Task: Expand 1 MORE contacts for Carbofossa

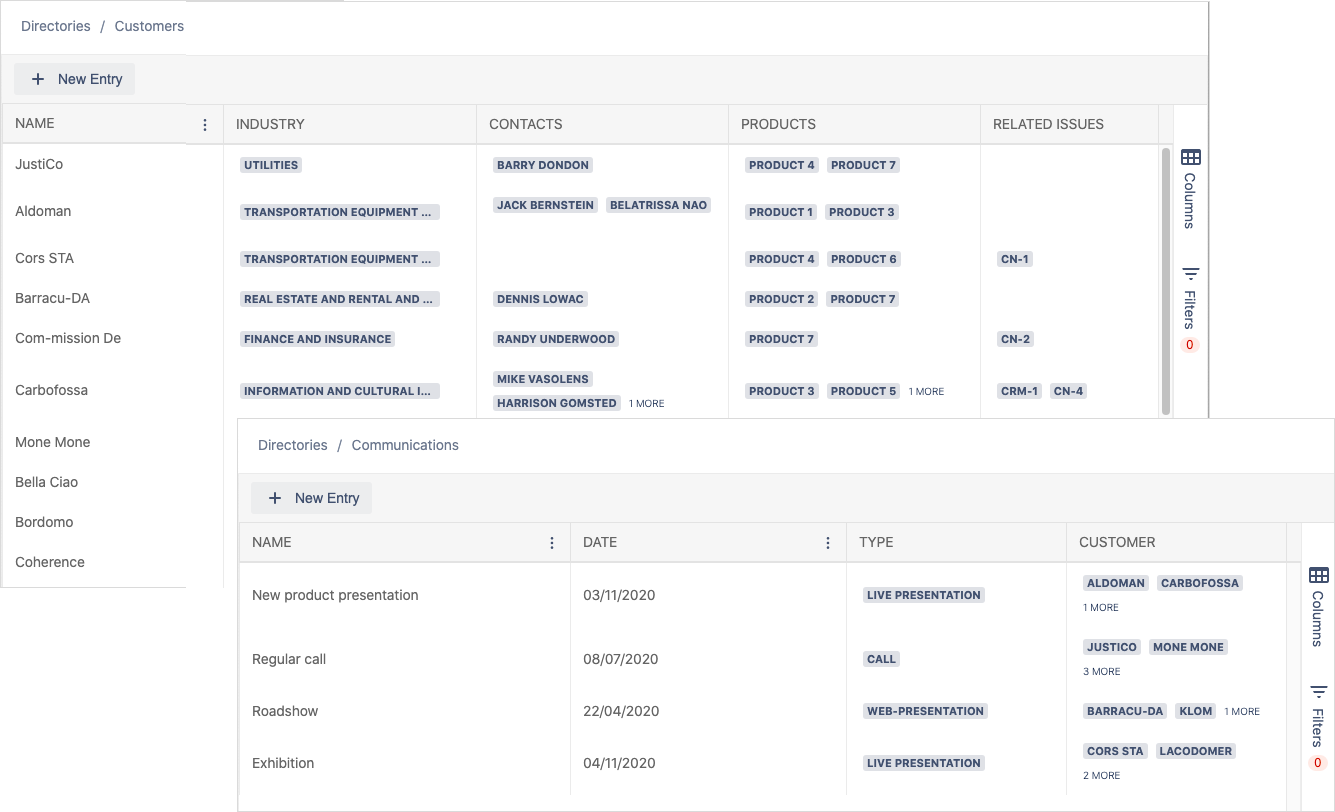Action: [x=646, y=404]
